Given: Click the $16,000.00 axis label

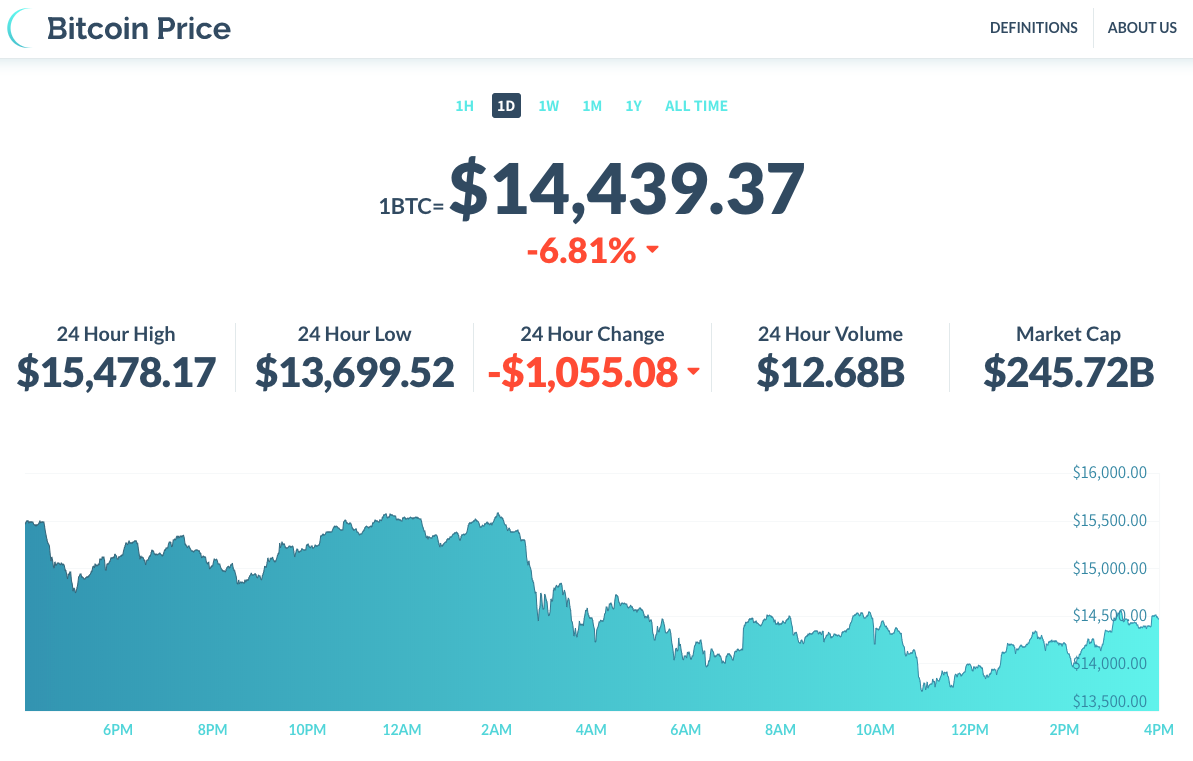Looking at the screenshot, I should 1109,472.
